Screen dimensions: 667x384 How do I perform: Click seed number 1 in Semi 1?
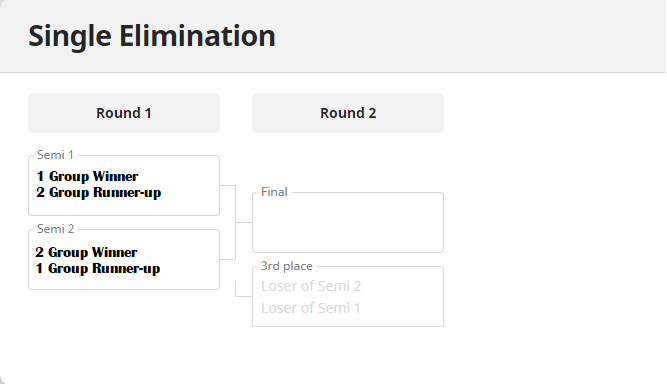pos(40,176)
